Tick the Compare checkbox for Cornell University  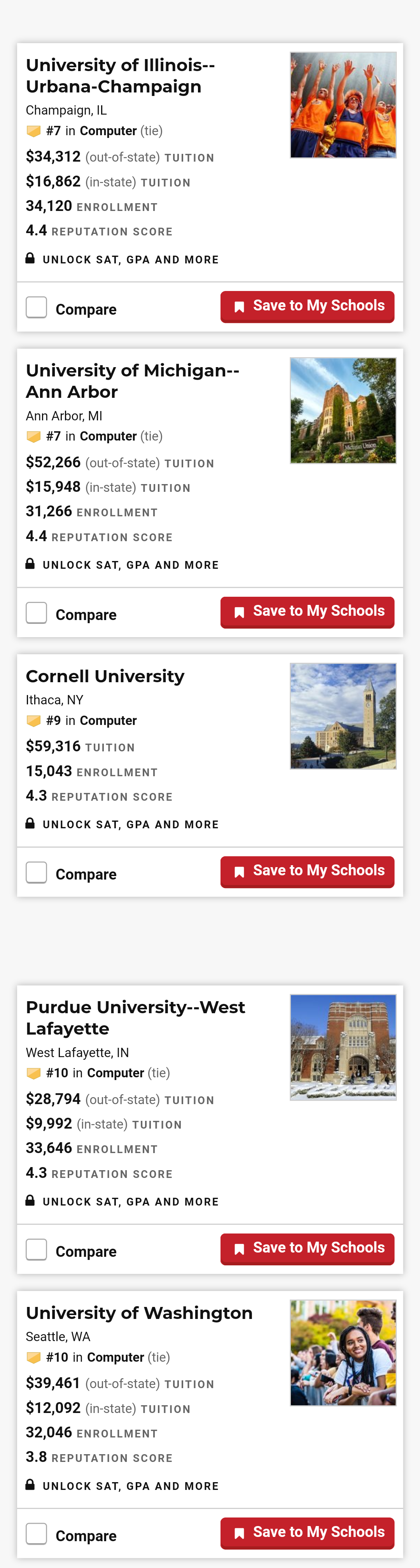pos(37,872)
